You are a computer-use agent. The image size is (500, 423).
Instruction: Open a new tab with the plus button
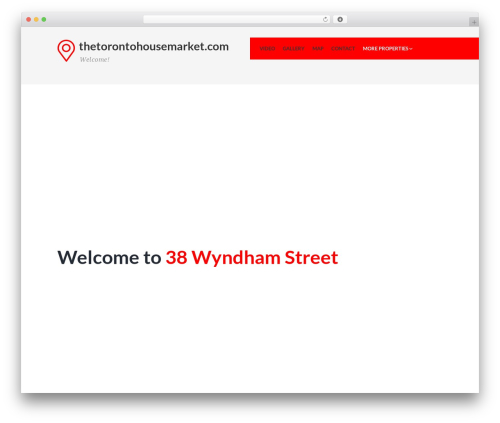coord(474,22)
